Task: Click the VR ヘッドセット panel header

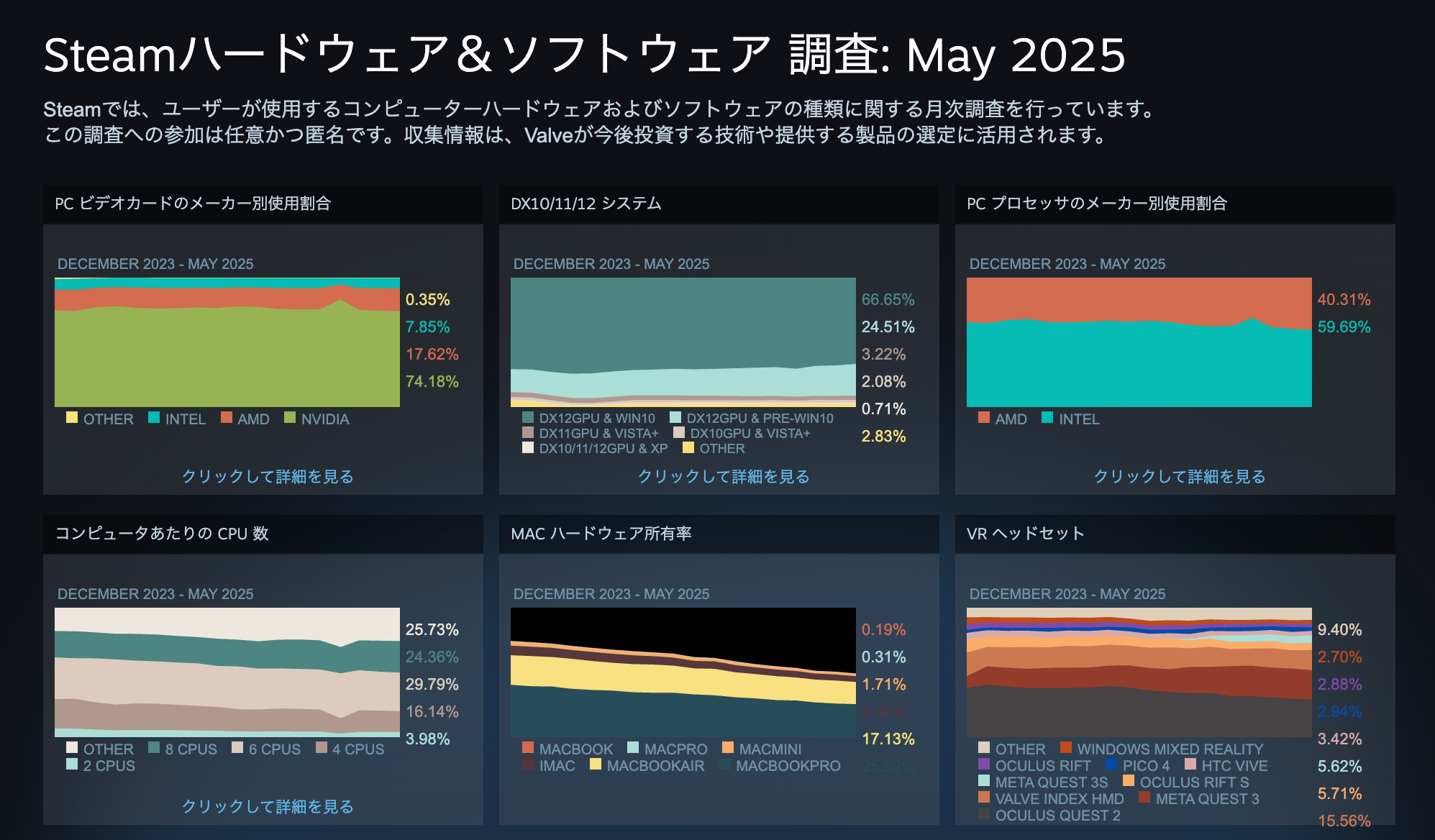Action: 1175,534
